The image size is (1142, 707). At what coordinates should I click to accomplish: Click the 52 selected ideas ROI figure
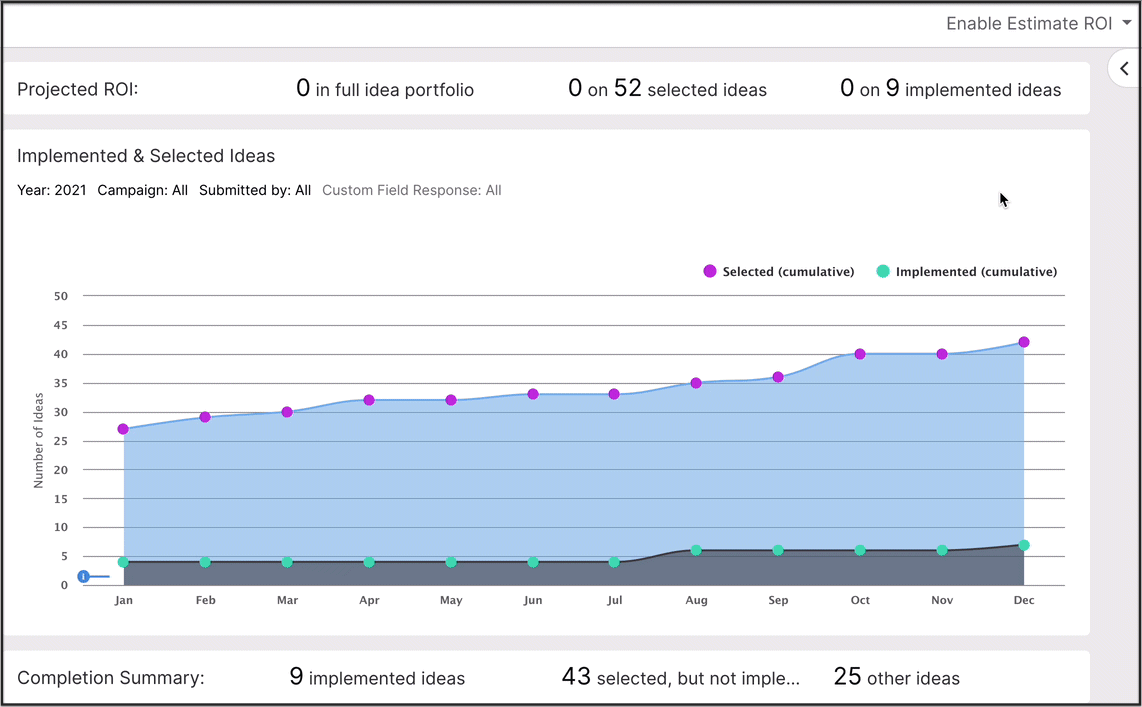(x=667, y=89)
